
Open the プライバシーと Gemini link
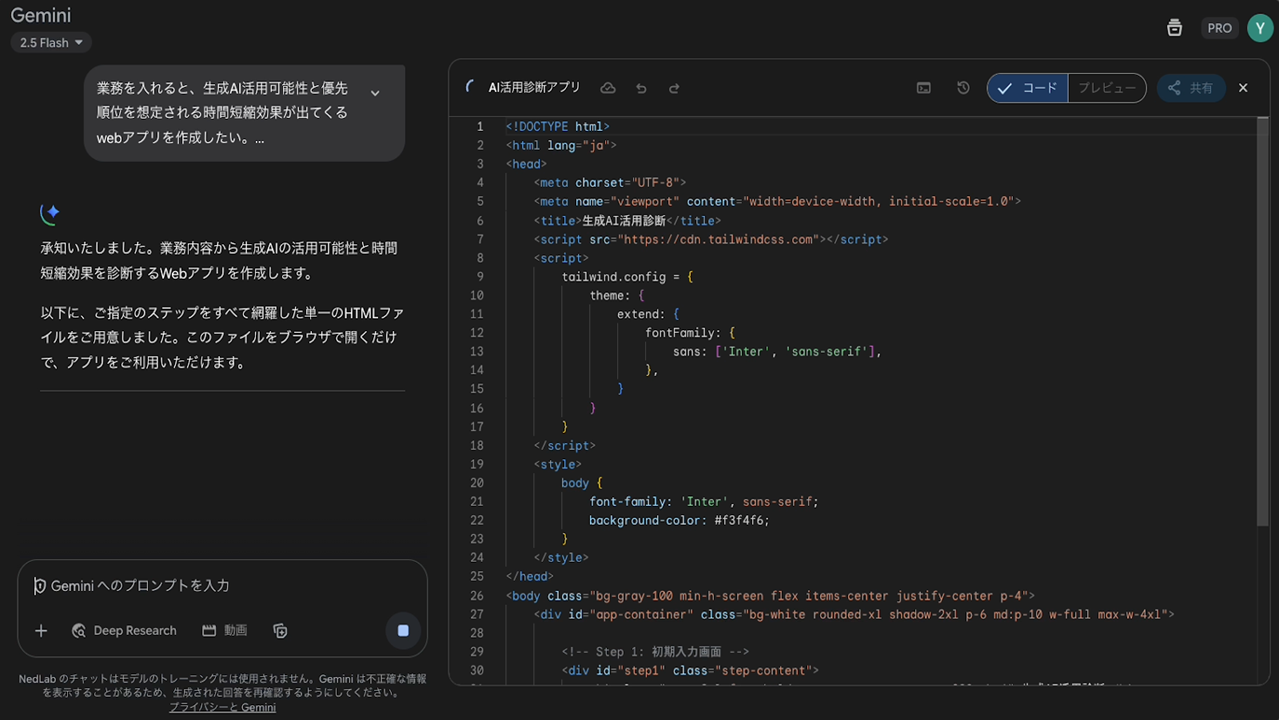(x=222, y=707)
